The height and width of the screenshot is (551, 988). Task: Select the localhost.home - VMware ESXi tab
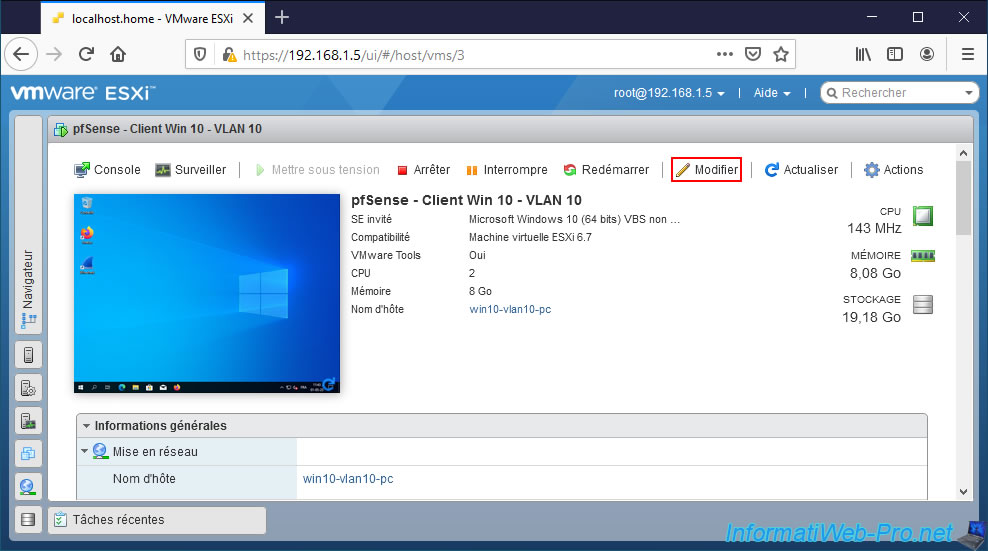tap(152, 18)
